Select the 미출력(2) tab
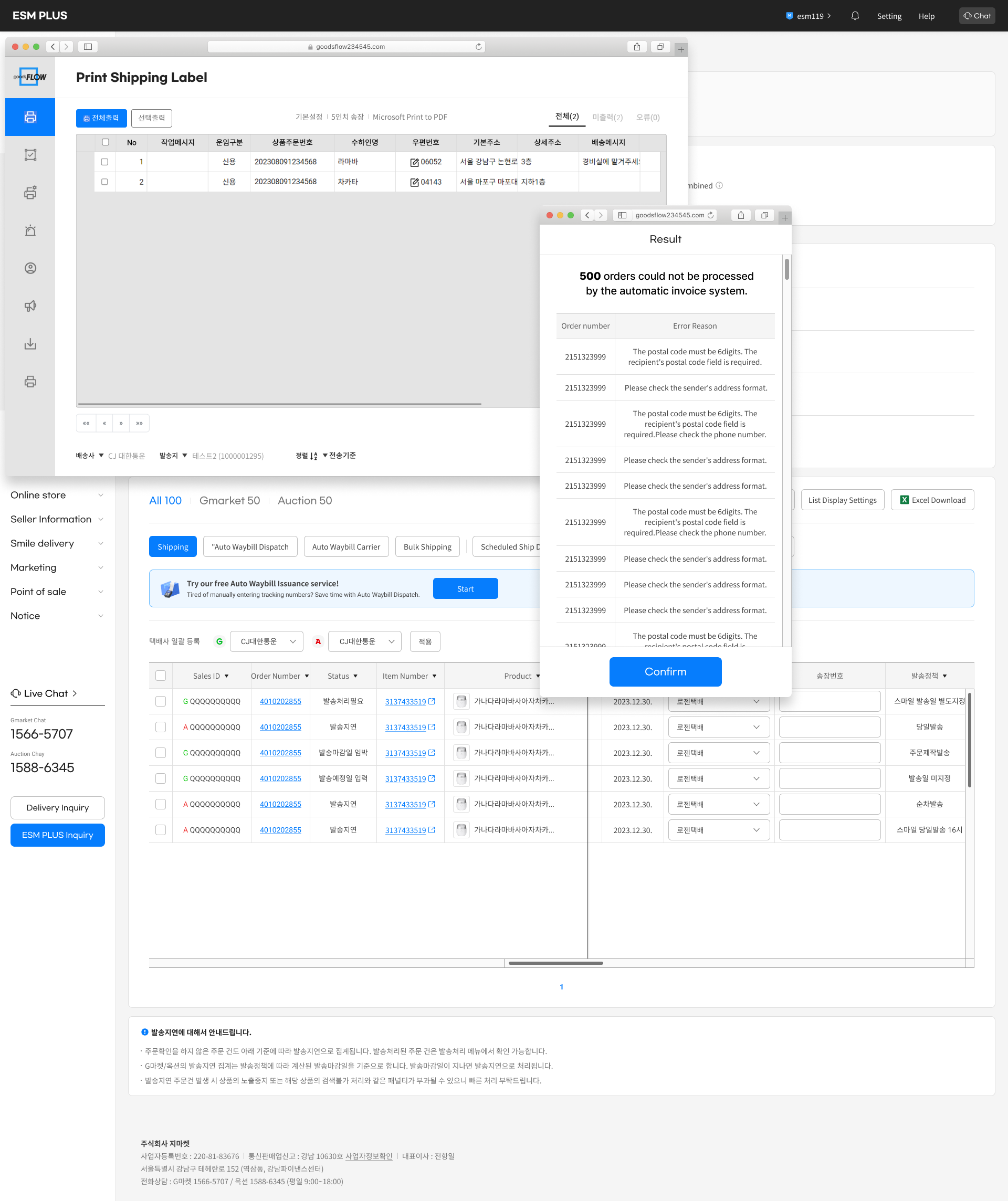Image resolution: width=1008 pixels, height=1201 pixels. tap(607, 117)
